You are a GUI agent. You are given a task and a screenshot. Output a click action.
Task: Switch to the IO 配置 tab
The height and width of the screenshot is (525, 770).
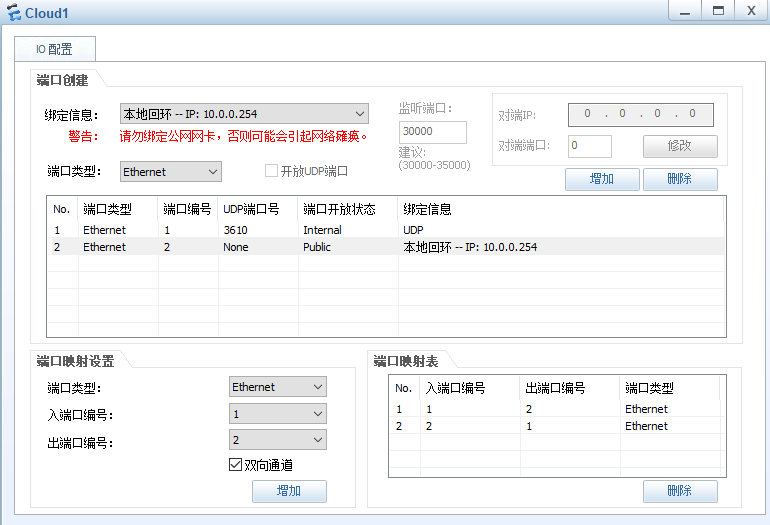point(54,49)
